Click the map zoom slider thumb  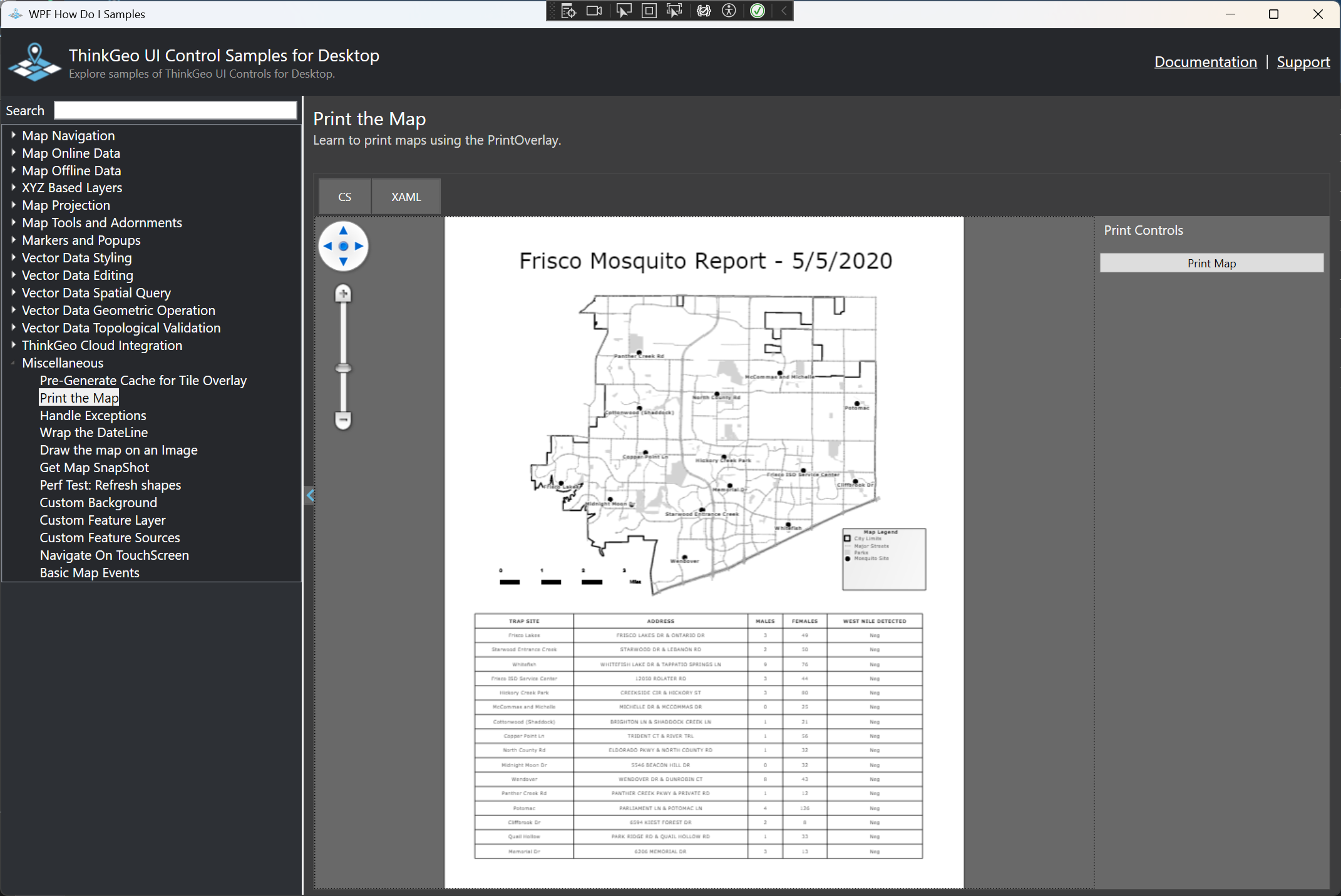(x=343, y=368)
